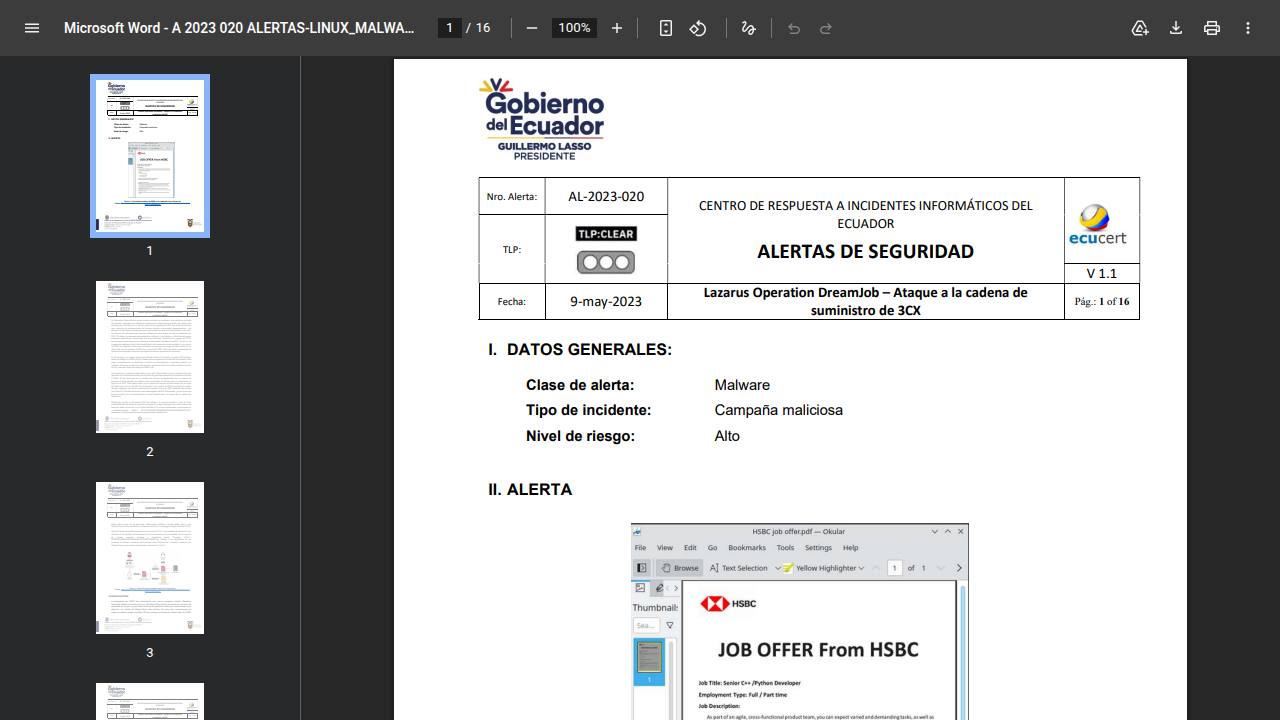Viewport: 1280px width, 720px height.
Task: Click the Edit menu in the Okular image
Action: coord(690,548)
